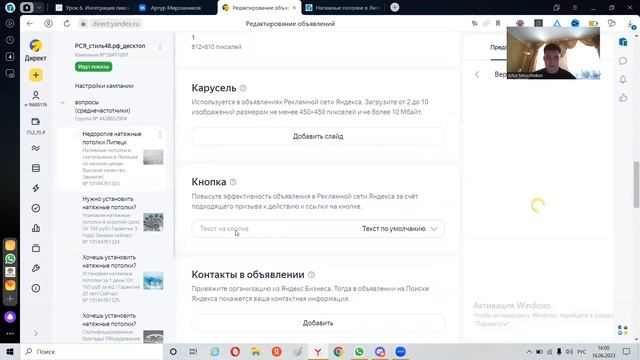Viewport: 640px width, 360px height.
Task: Open the wallet balance icon showing 752,70 ₽
Action: point(36,122)
